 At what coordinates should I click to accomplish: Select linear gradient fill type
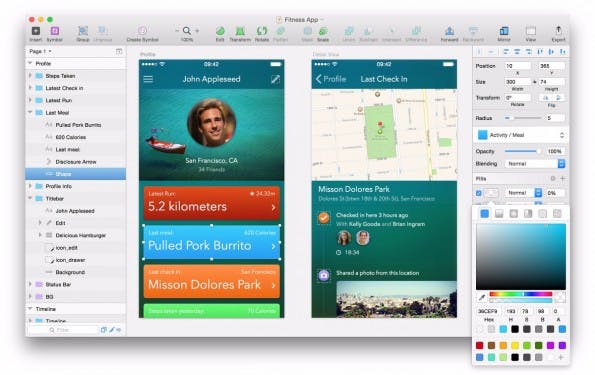tap(499, 214)
